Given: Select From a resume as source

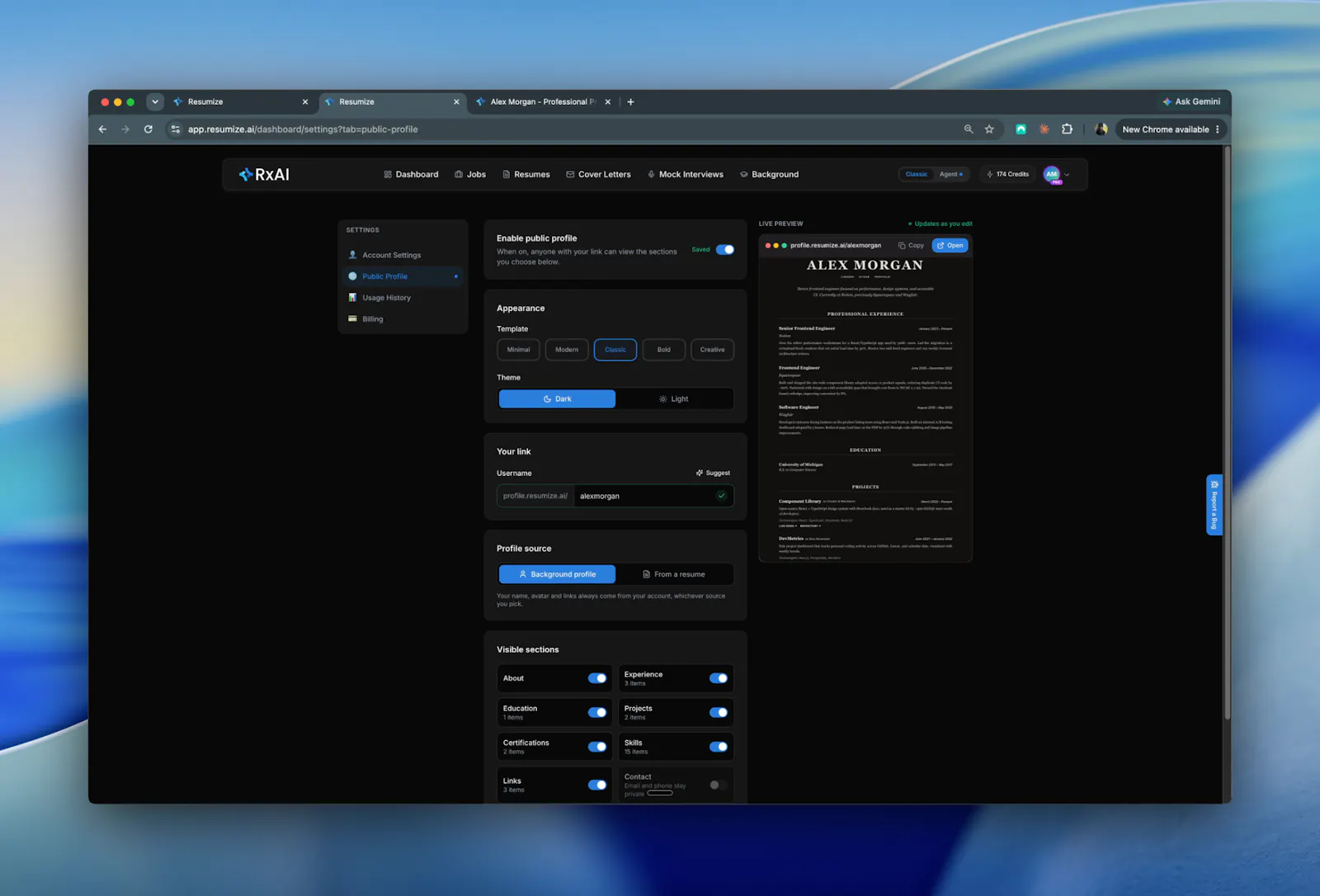Looking at the screenshot, I should pos(674,574).
